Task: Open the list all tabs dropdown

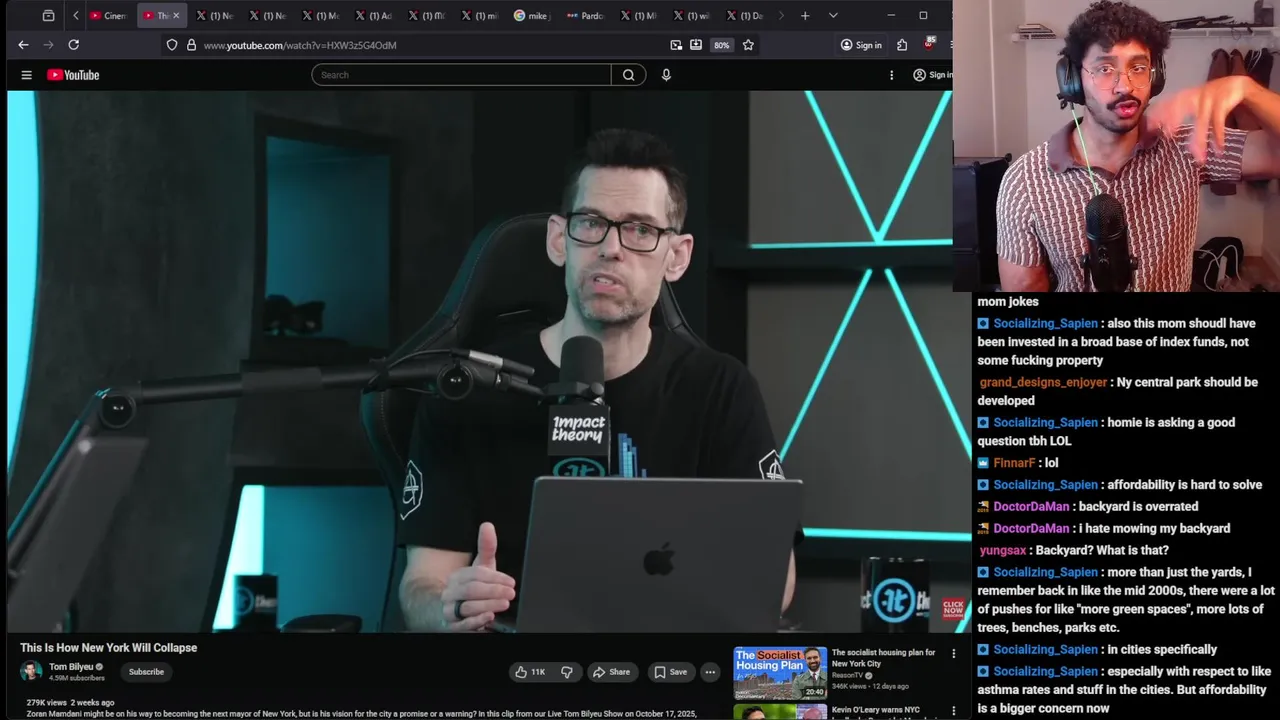Action: 833,16
